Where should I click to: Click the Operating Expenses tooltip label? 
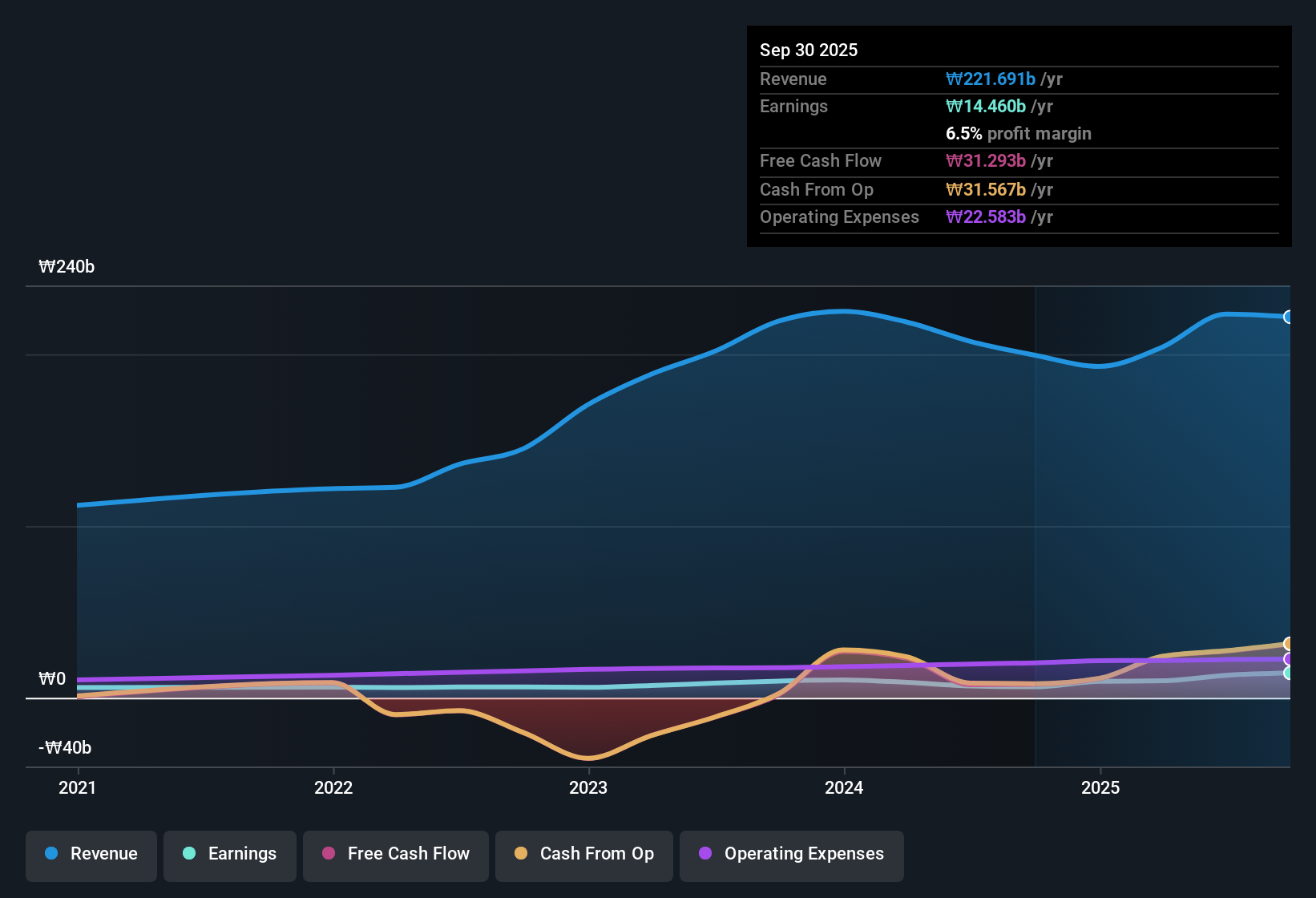point(839,216)
